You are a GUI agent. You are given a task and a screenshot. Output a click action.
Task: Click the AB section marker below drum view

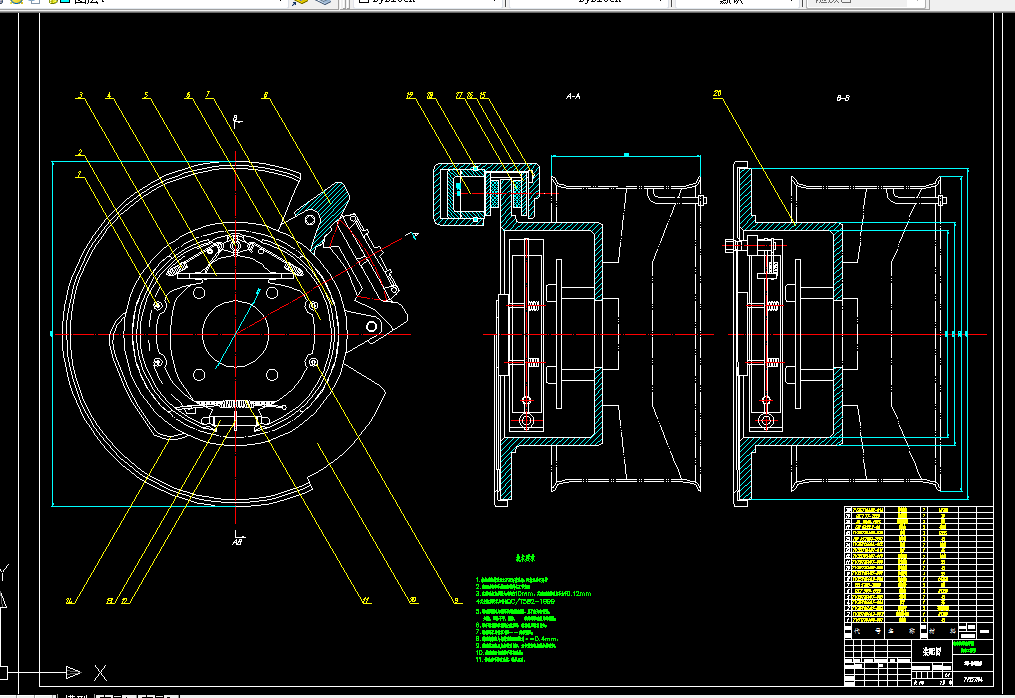tap(237, 540)
